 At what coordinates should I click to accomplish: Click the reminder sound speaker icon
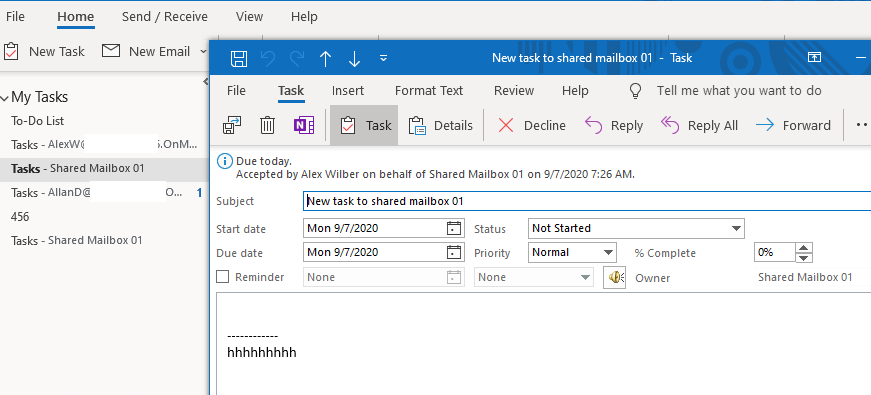(x=615, y=277)
